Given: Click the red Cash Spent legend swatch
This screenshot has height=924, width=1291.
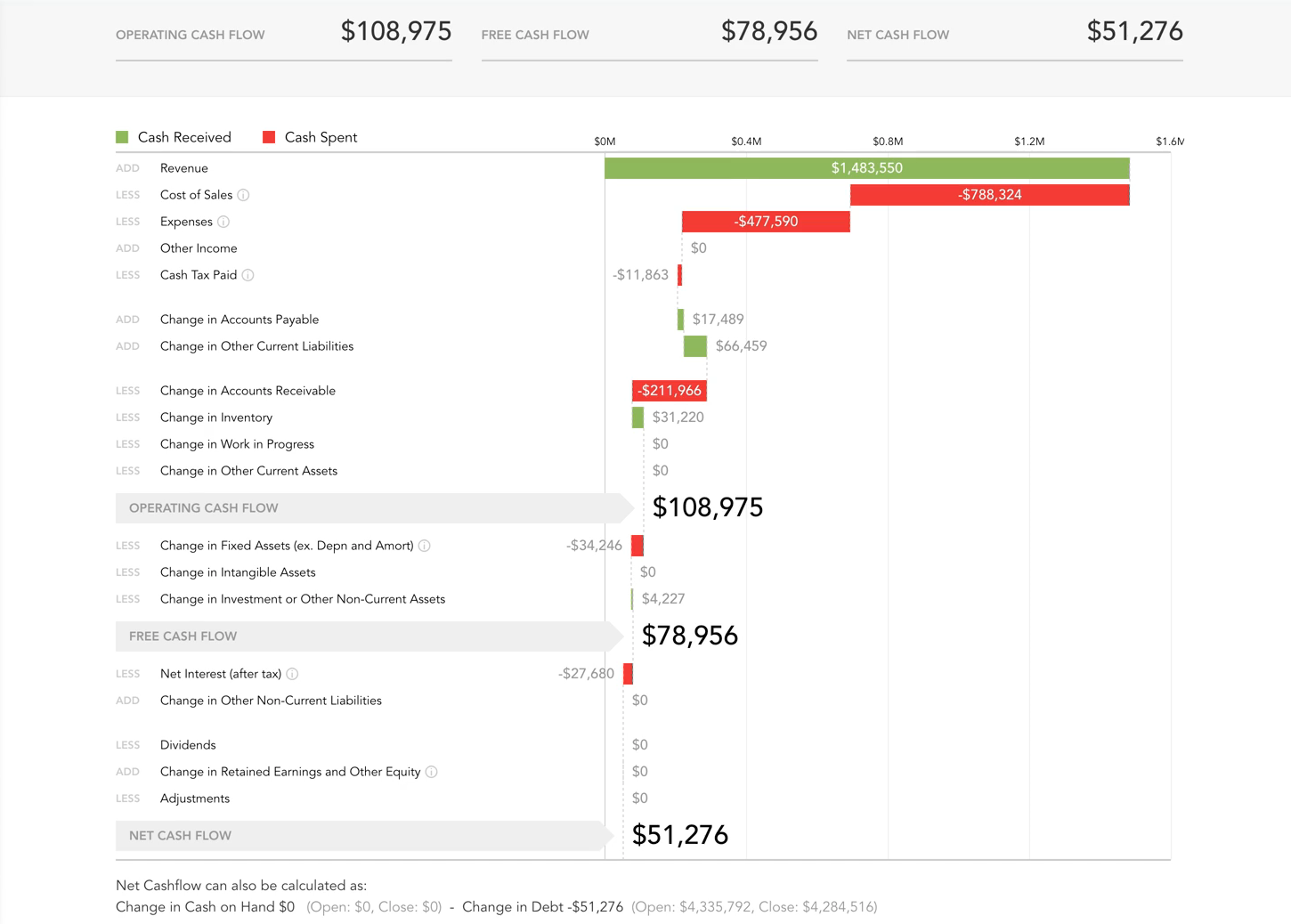Looking at the screenshot, I should coord(269,137).
